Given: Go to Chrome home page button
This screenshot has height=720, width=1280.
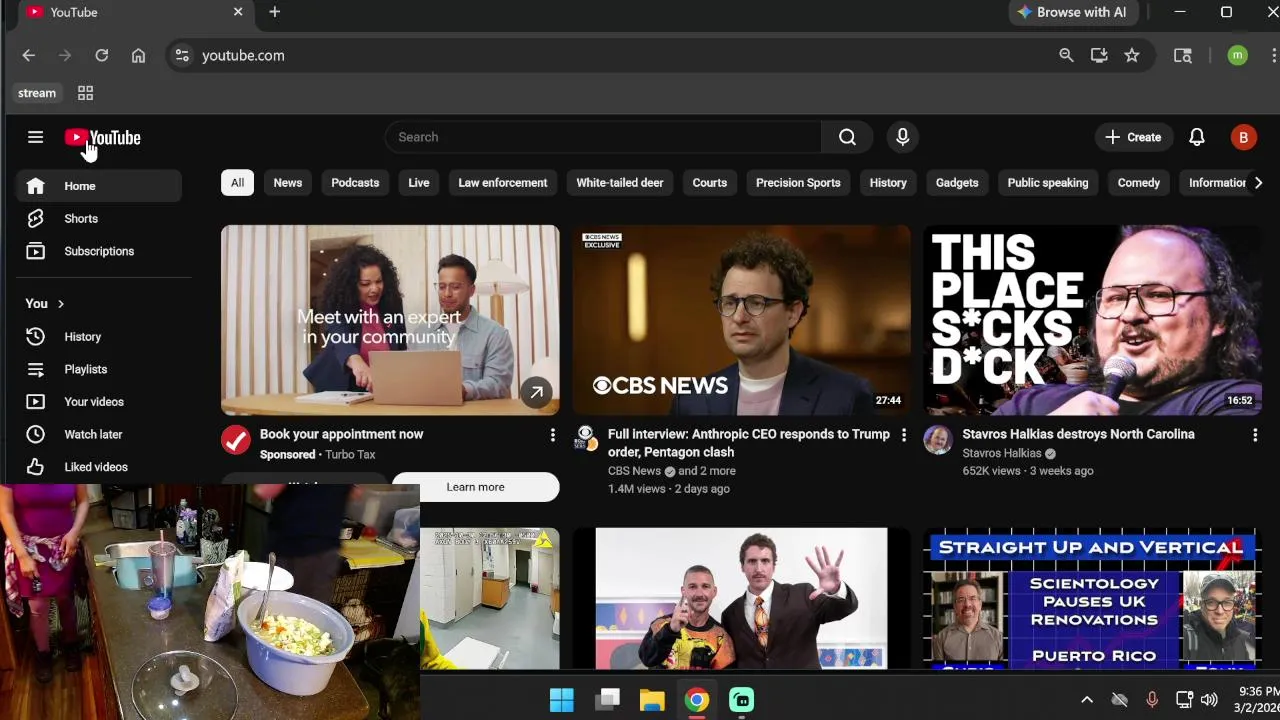Looking at the screenshot, I should (x=138, y=56).
